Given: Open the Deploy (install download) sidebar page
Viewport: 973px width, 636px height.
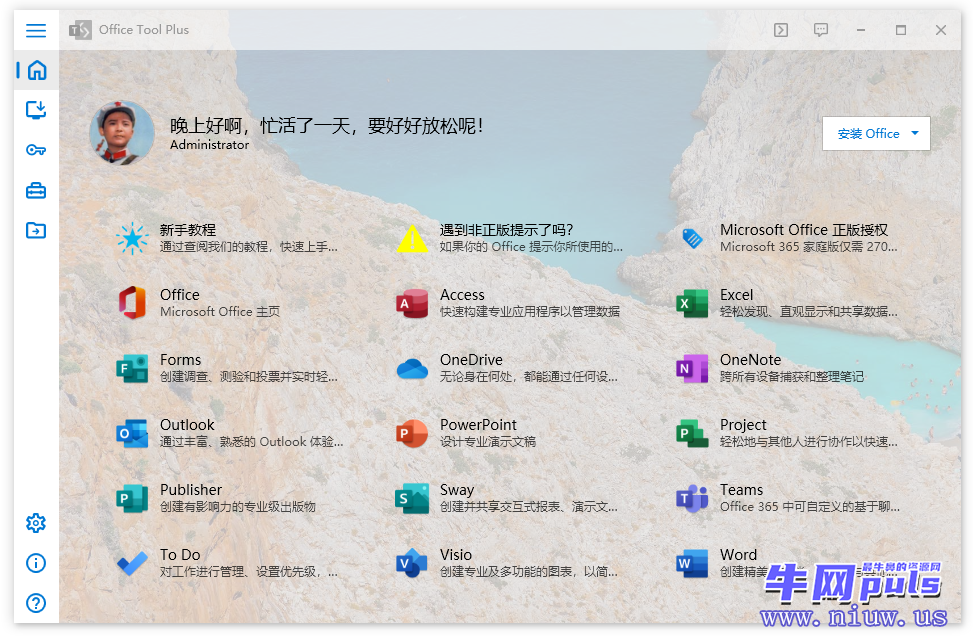Looking at the screenshot, I should [36, 110].
